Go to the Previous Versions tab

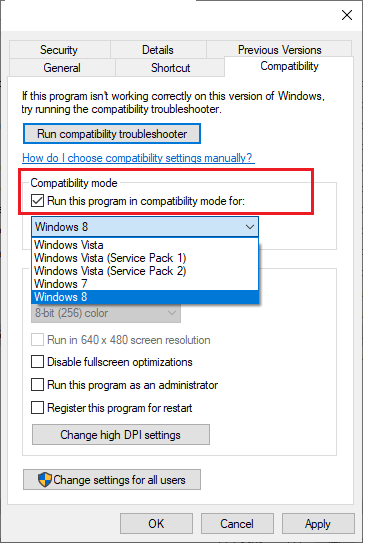pyautogui.click(x=279, y=50)
